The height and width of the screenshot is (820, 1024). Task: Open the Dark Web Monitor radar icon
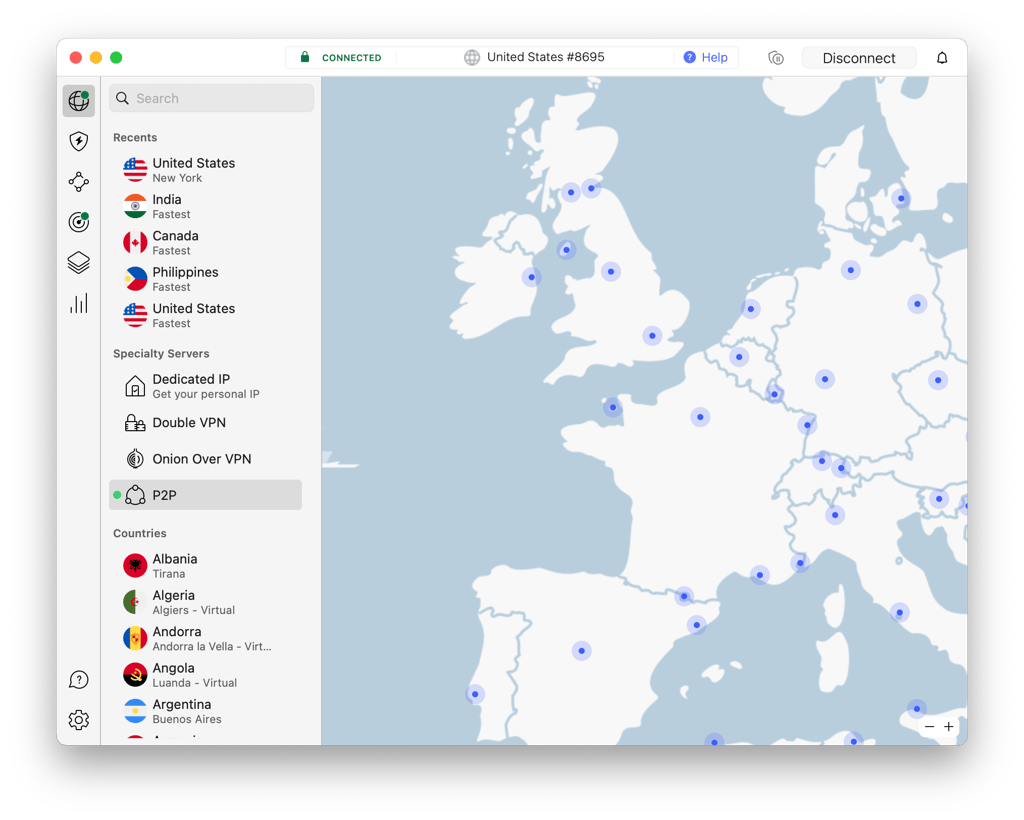[x=79, y=222]
